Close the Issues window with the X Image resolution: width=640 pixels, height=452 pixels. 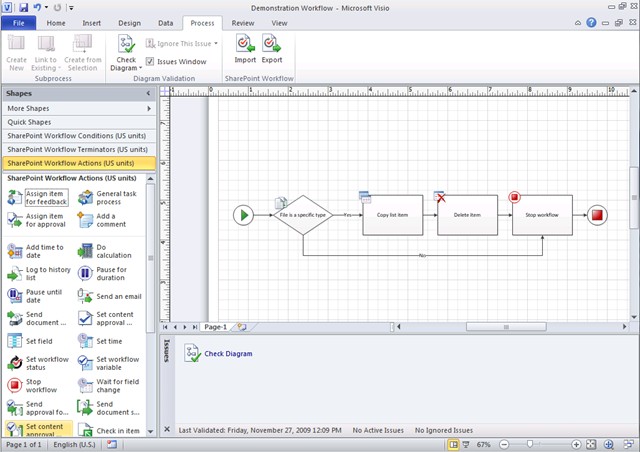(x=167, y=429)
